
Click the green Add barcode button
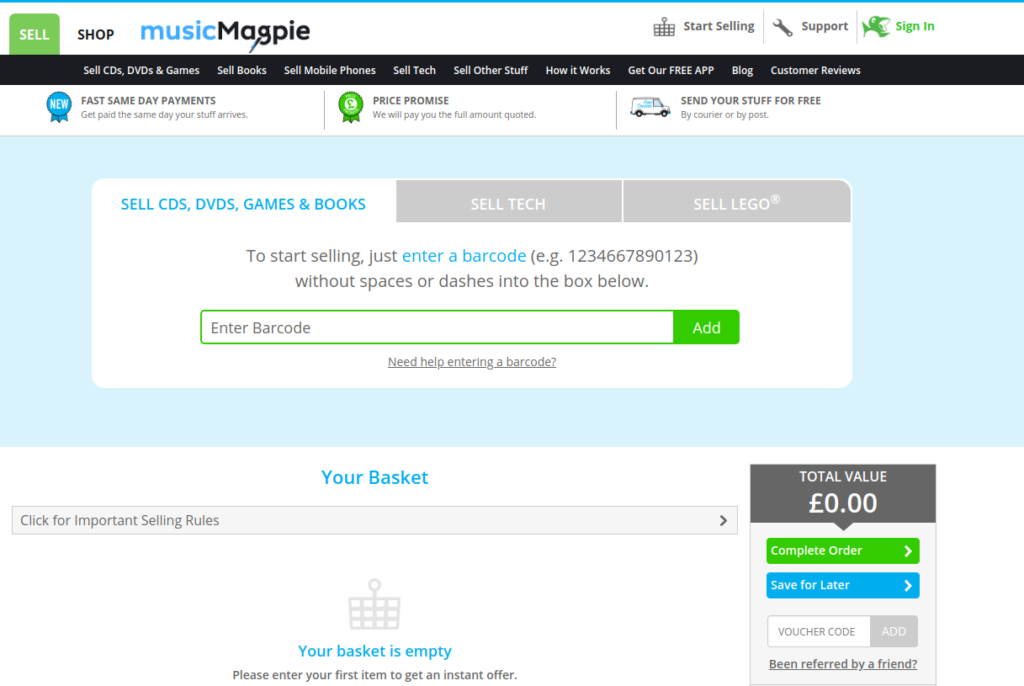pos(706,327)
